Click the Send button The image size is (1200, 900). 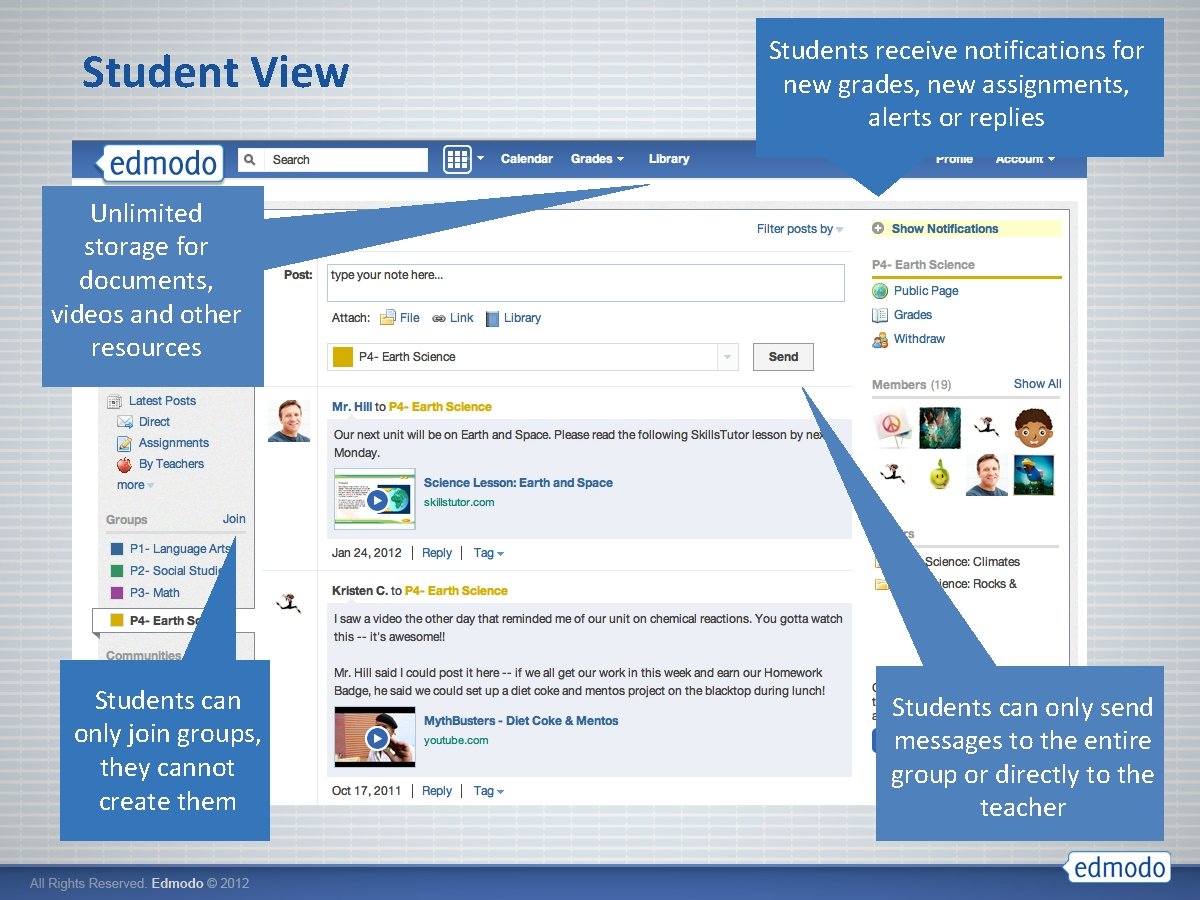(x=783, y=357)
